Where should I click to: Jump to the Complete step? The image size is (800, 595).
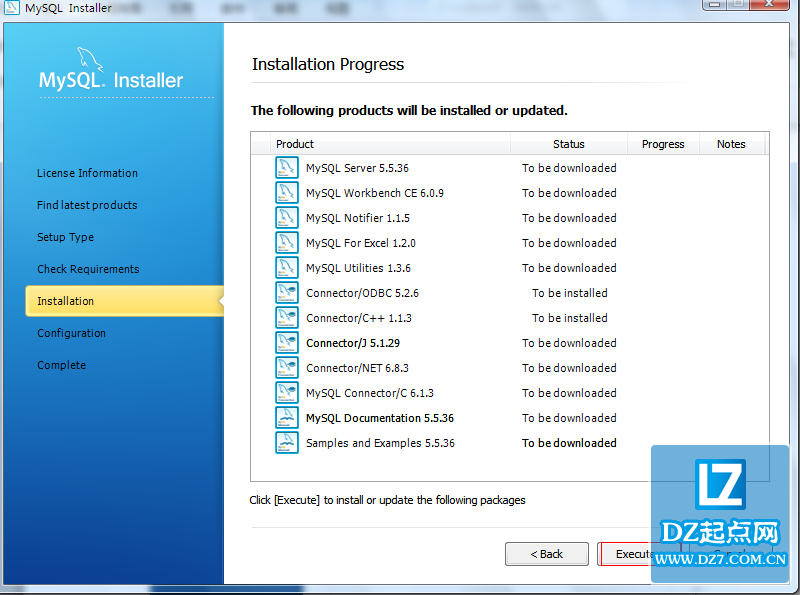(x=61, y=365)
